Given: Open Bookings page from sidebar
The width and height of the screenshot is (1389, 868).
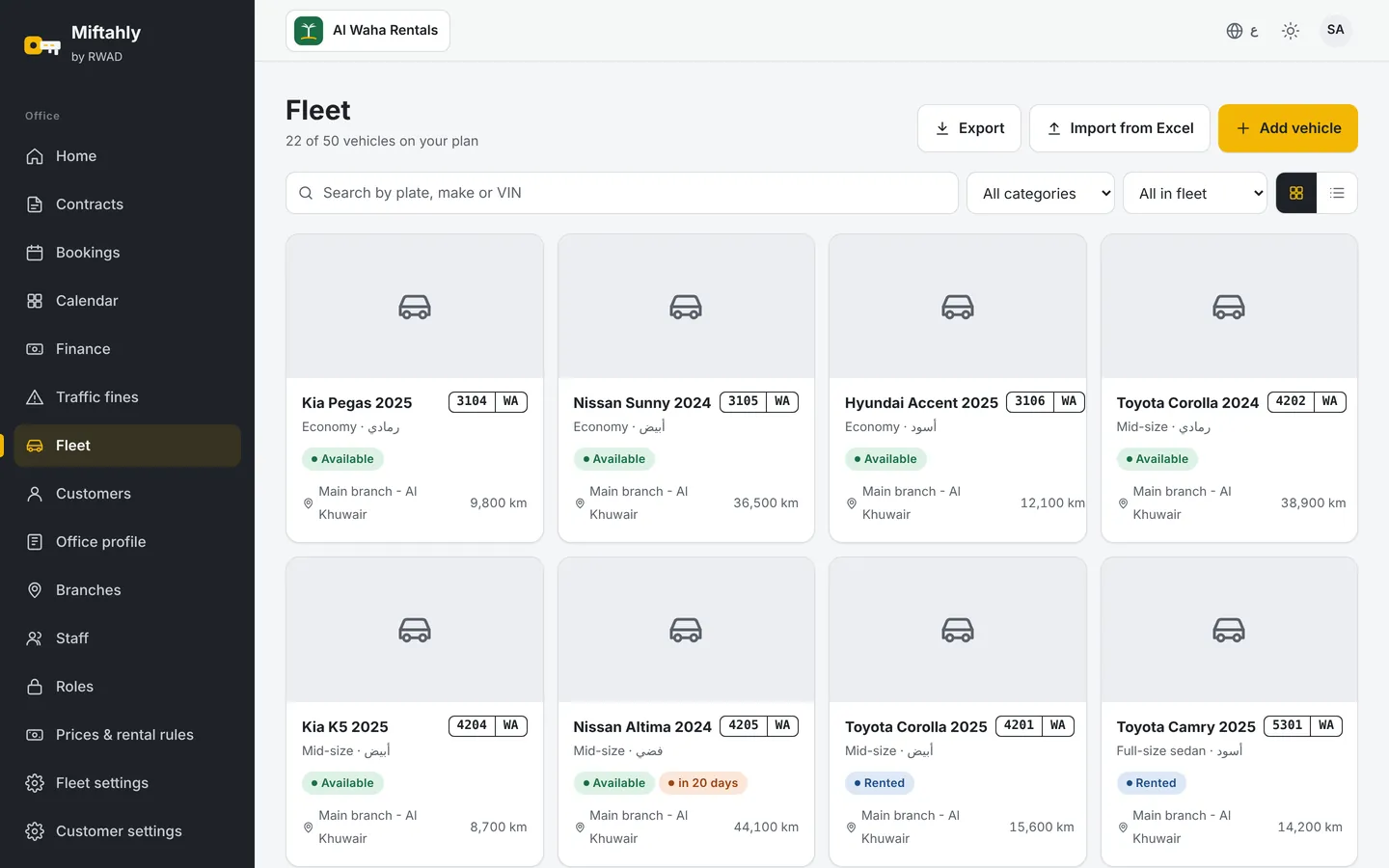Looking at the screenshot, I should [x=127, y=253].
